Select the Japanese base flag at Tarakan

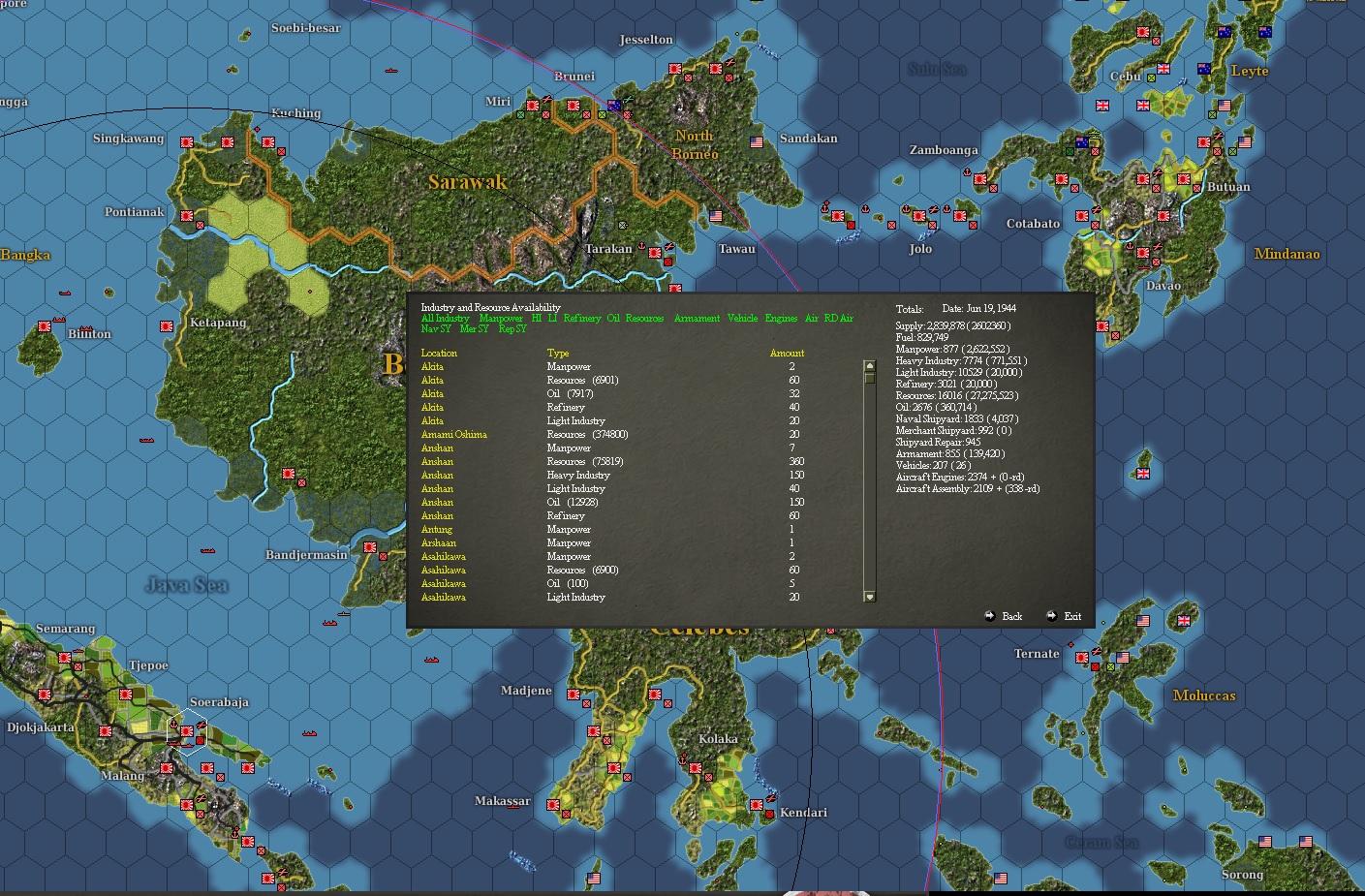point(655,251)
